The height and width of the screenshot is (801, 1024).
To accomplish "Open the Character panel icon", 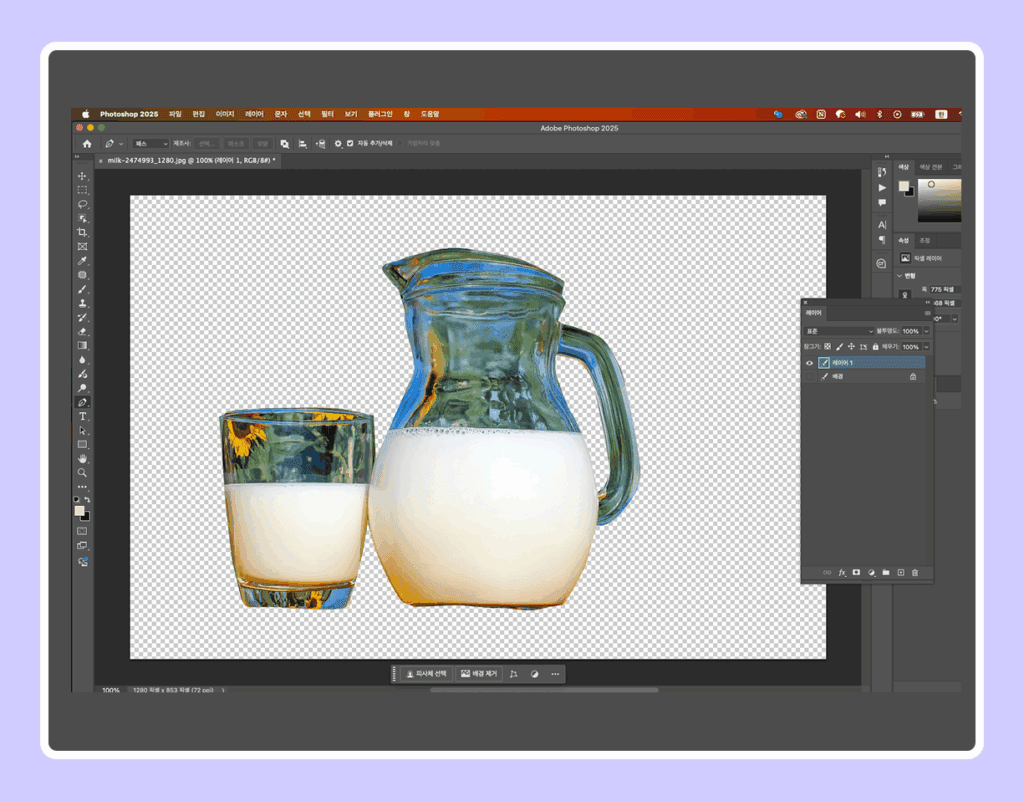I will [882, 225].
